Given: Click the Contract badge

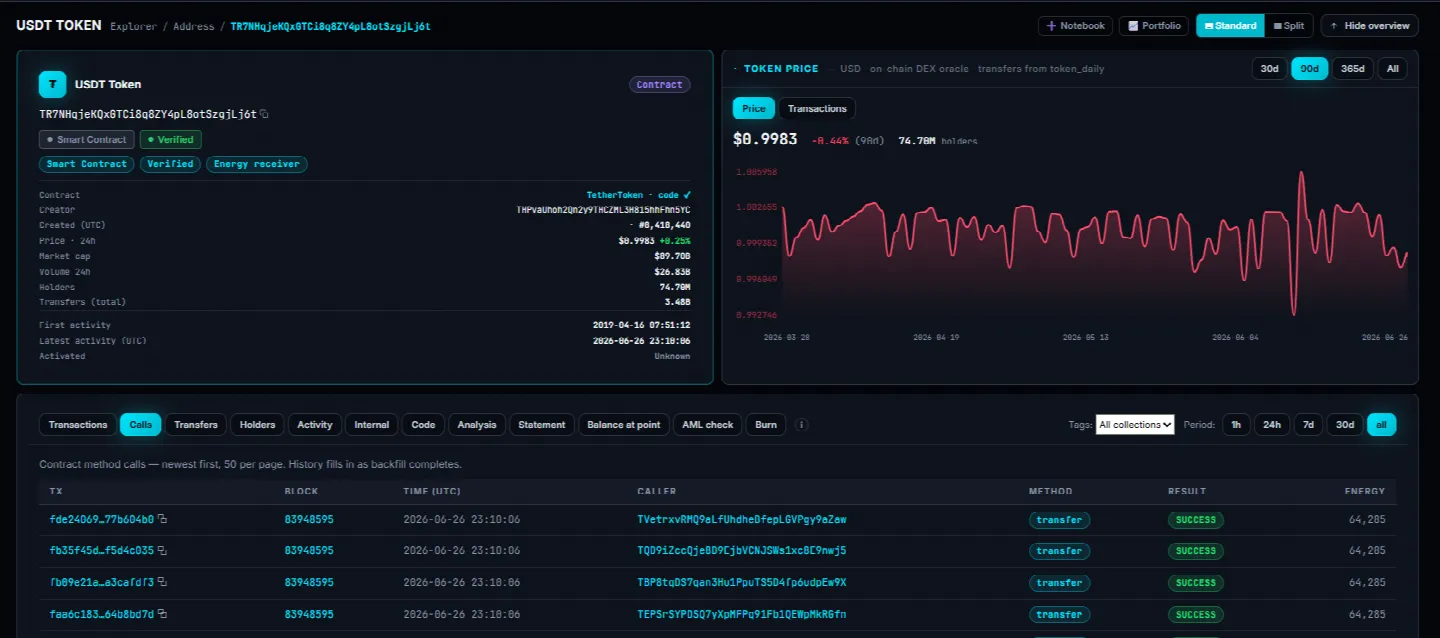Looking at the screenshot, I should pyautogui.click(x=660, y=85).
